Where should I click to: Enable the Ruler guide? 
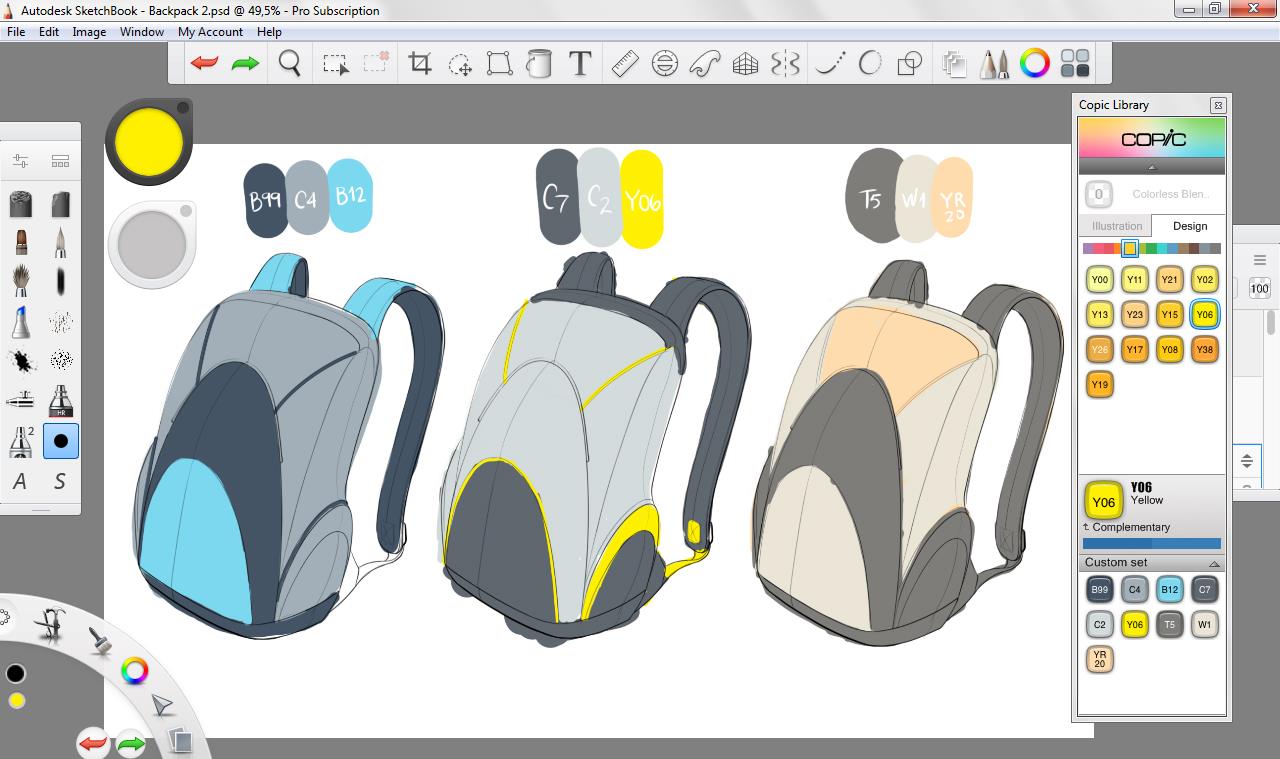pos(625,64)
